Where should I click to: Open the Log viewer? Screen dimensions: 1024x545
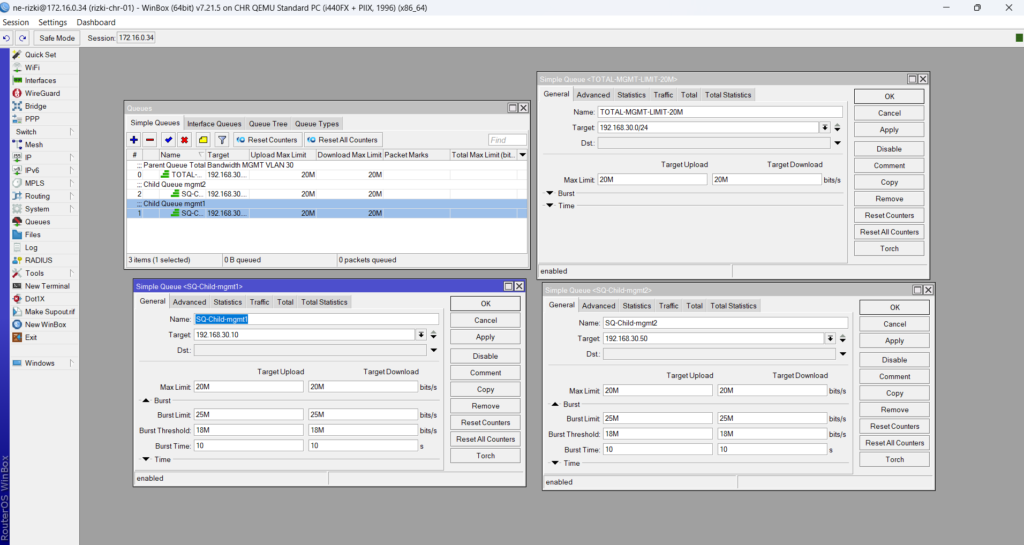[31, 247]
